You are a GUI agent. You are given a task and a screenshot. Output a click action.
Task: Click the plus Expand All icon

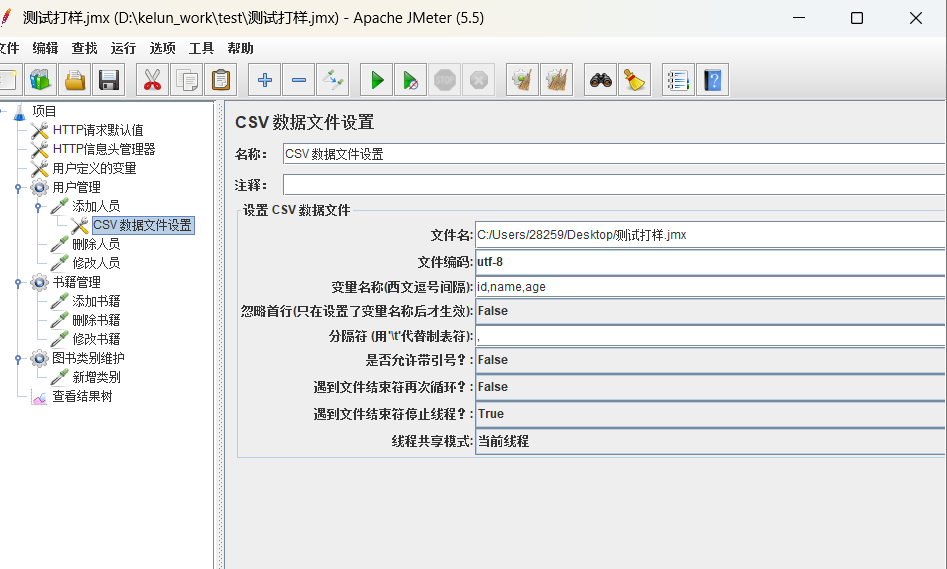click(x=265, y=80)
